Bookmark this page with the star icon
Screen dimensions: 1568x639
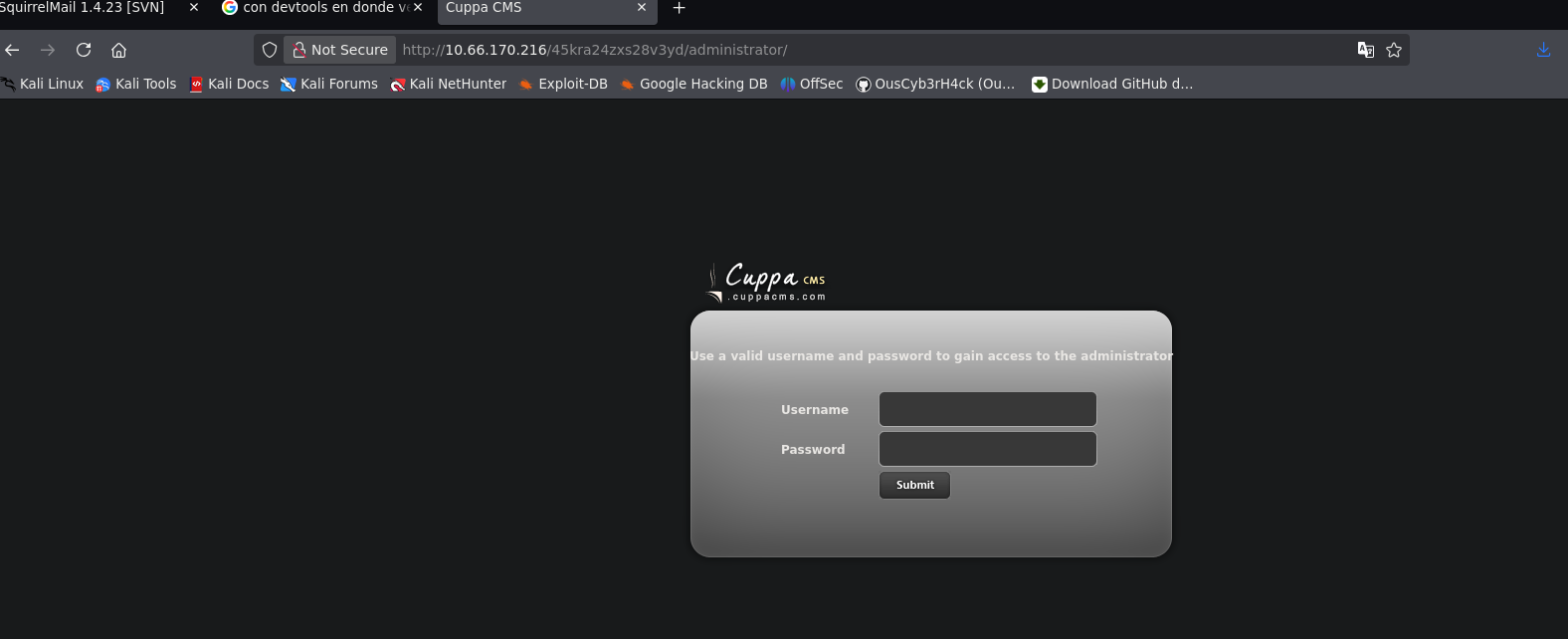(1394, 50)
